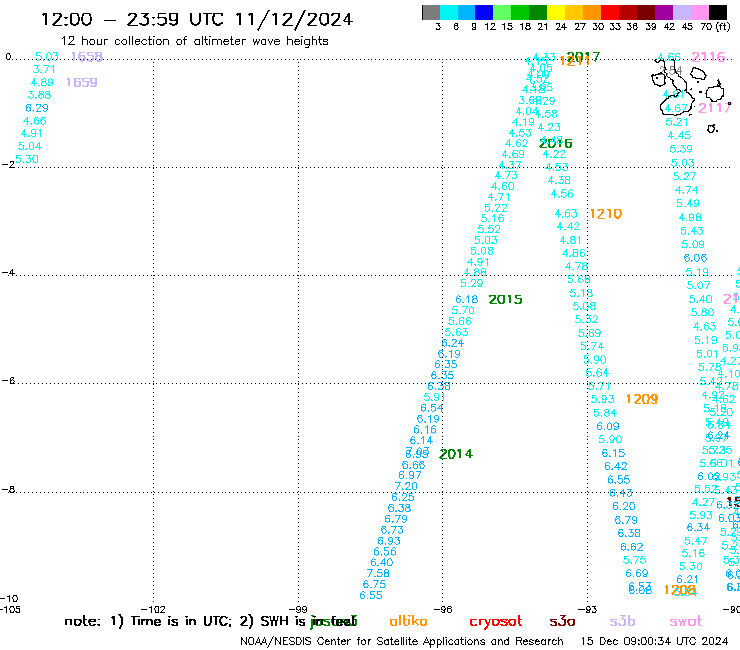This screenshot has width=740, height=650.
Task: Click the black swatch at legend end
Action: (718, 12)
